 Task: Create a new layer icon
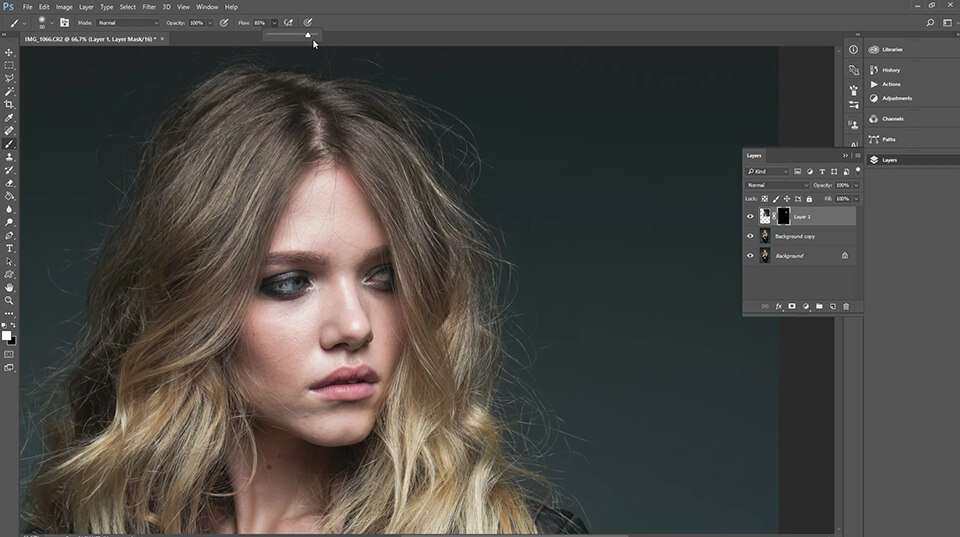[833, 306]
